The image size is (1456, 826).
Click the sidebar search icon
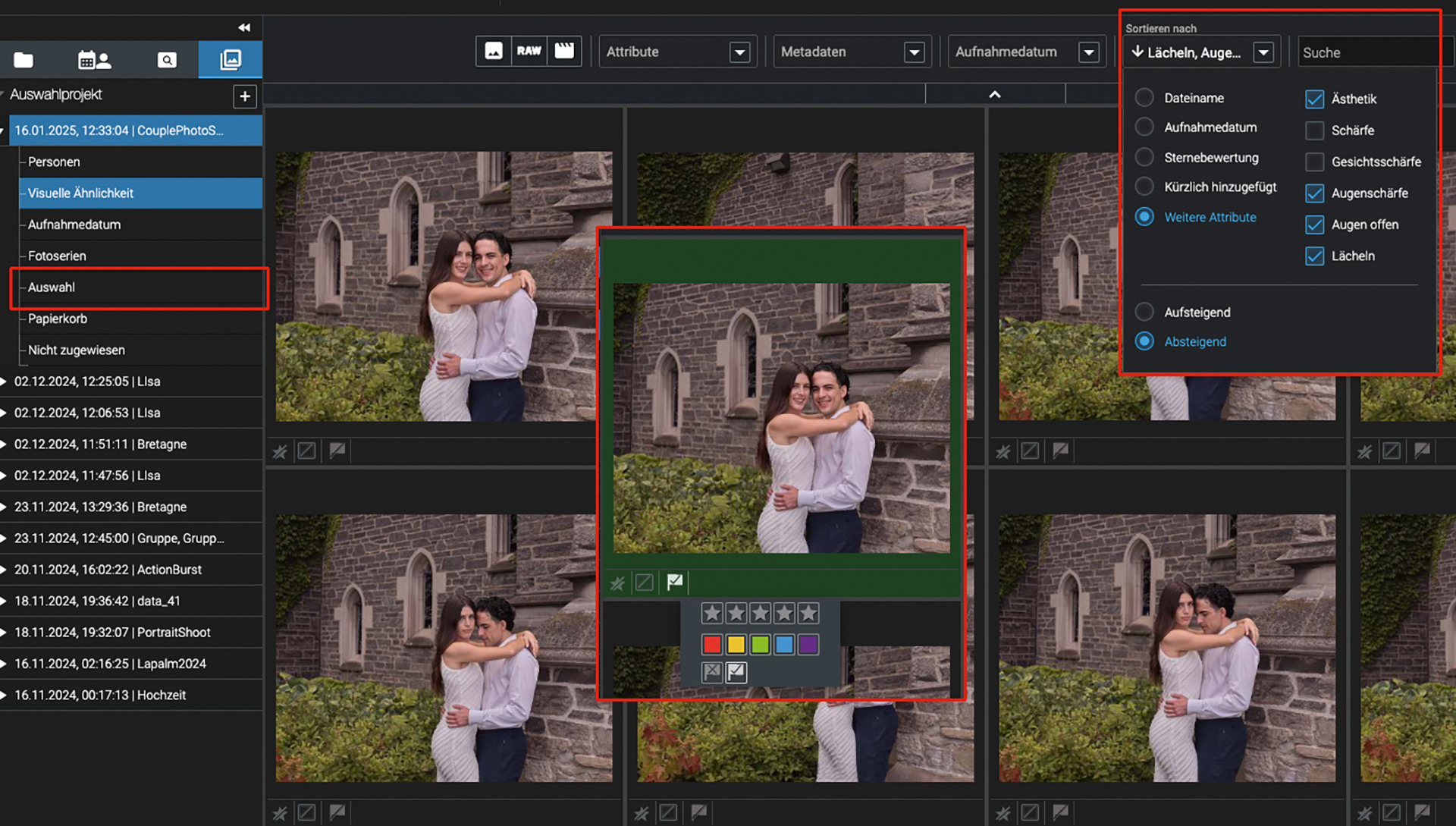167,60
